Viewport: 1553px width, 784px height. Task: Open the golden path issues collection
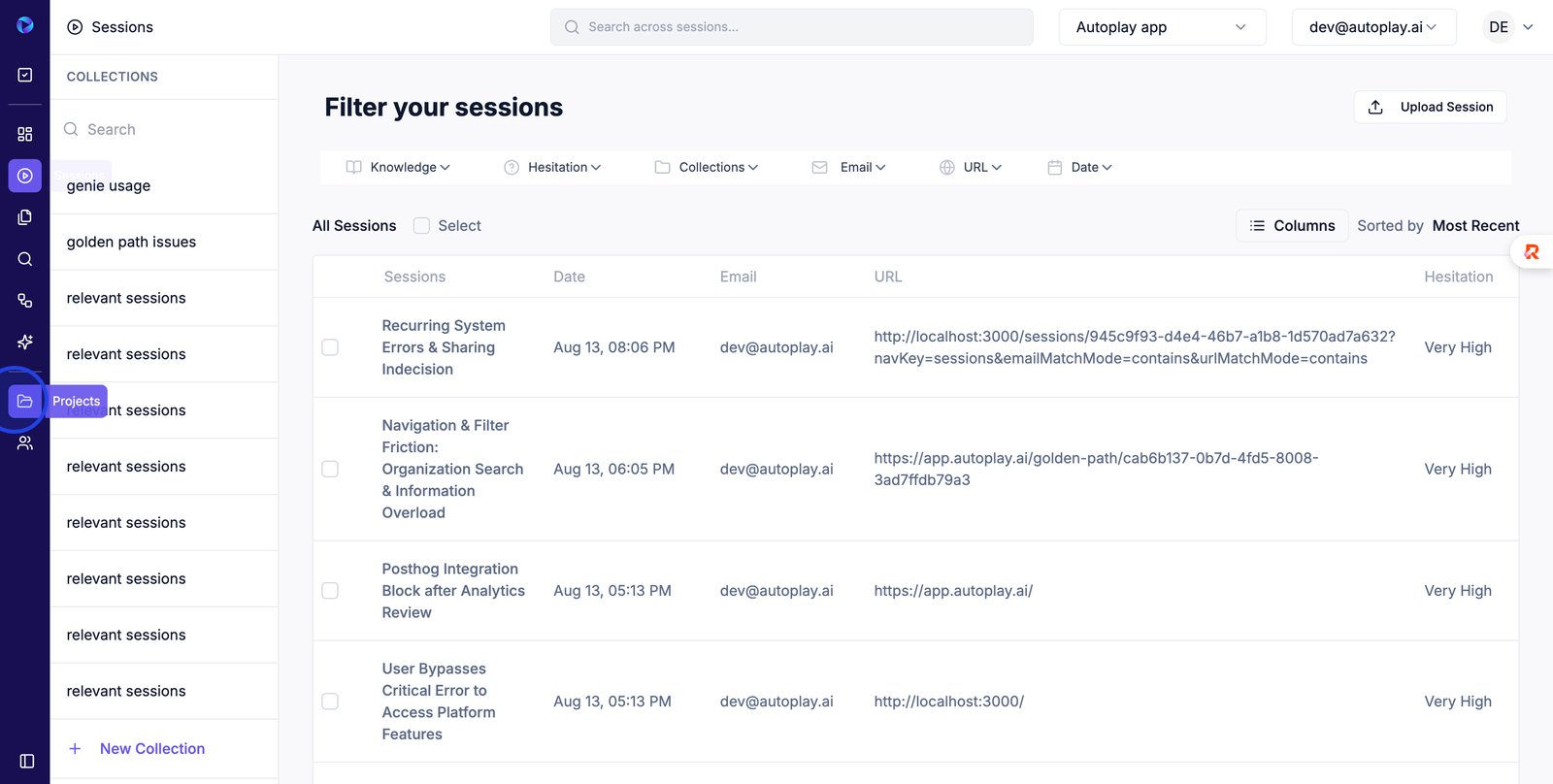131,242
